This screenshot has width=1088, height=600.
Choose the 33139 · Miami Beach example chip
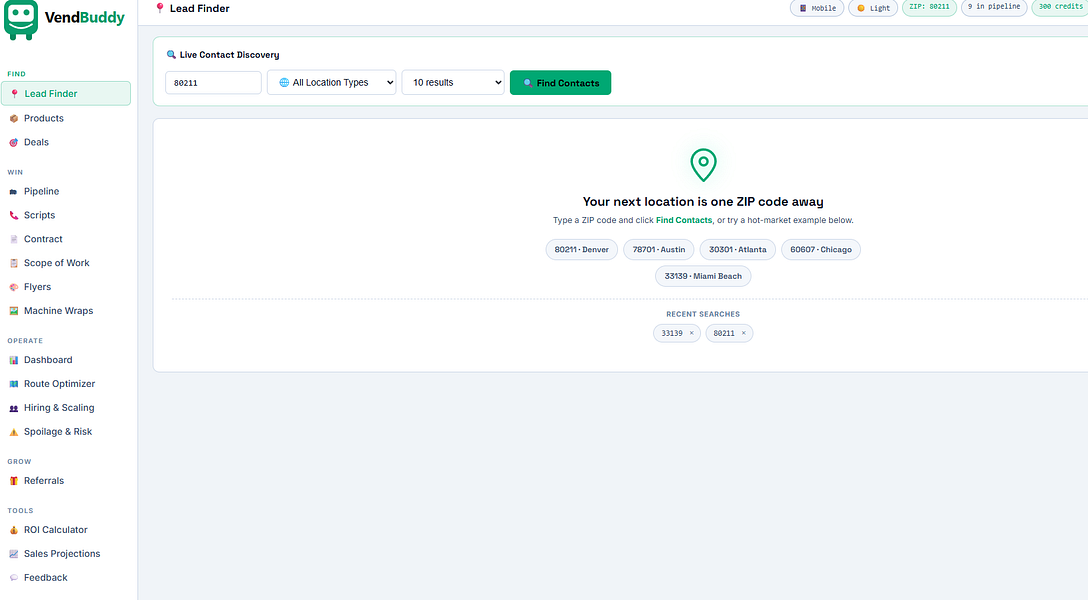[x=703, y=276]
